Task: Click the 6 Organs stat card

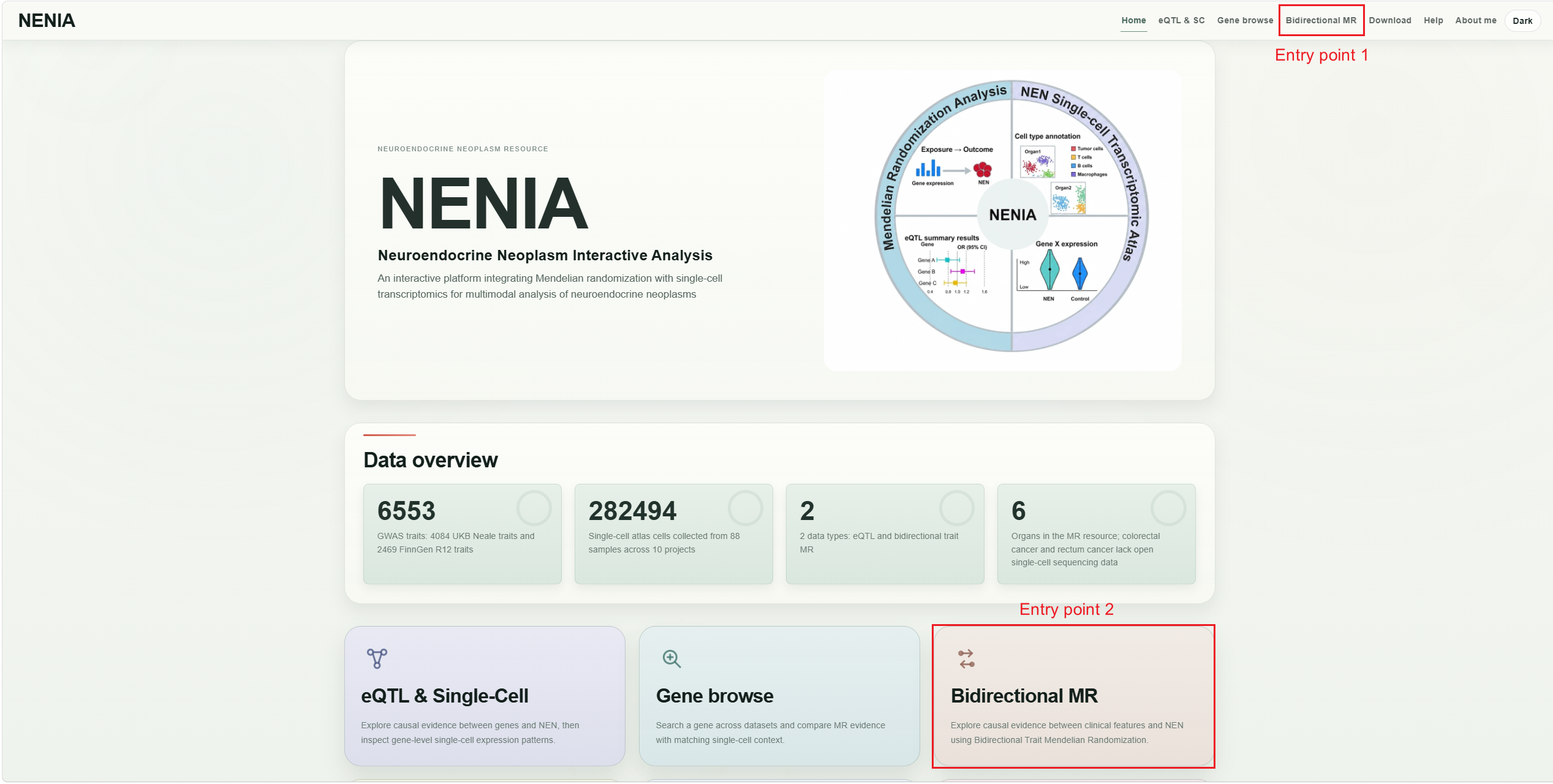Action: 1097,533
